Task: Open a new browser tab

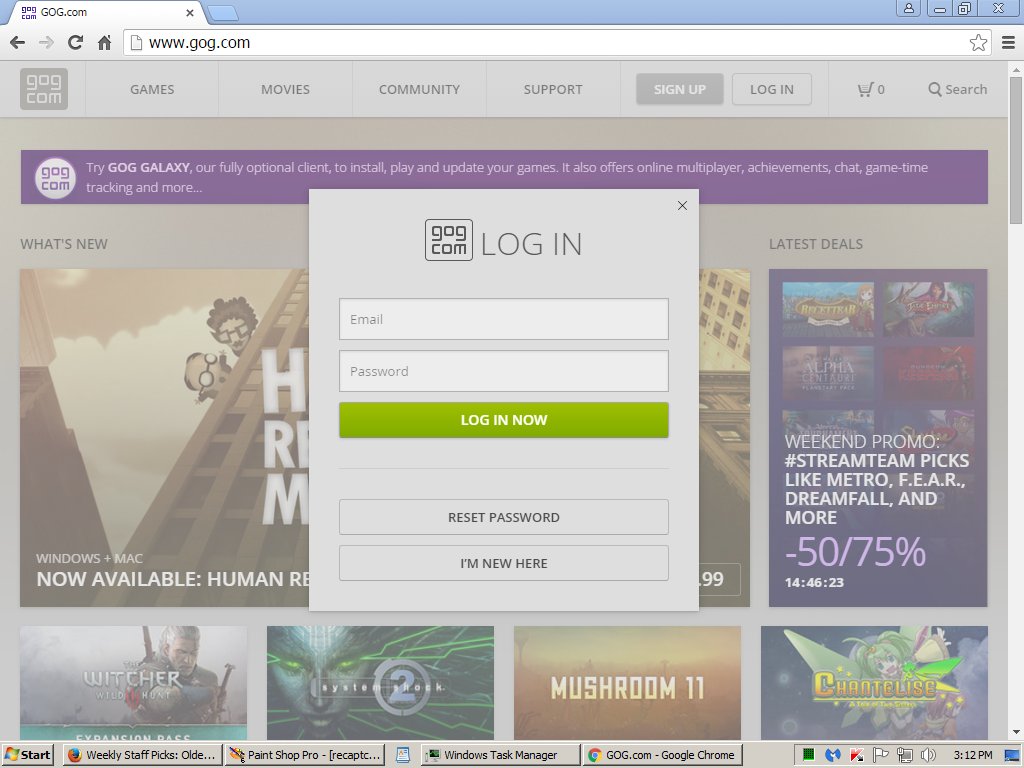Action: [223, 13]
